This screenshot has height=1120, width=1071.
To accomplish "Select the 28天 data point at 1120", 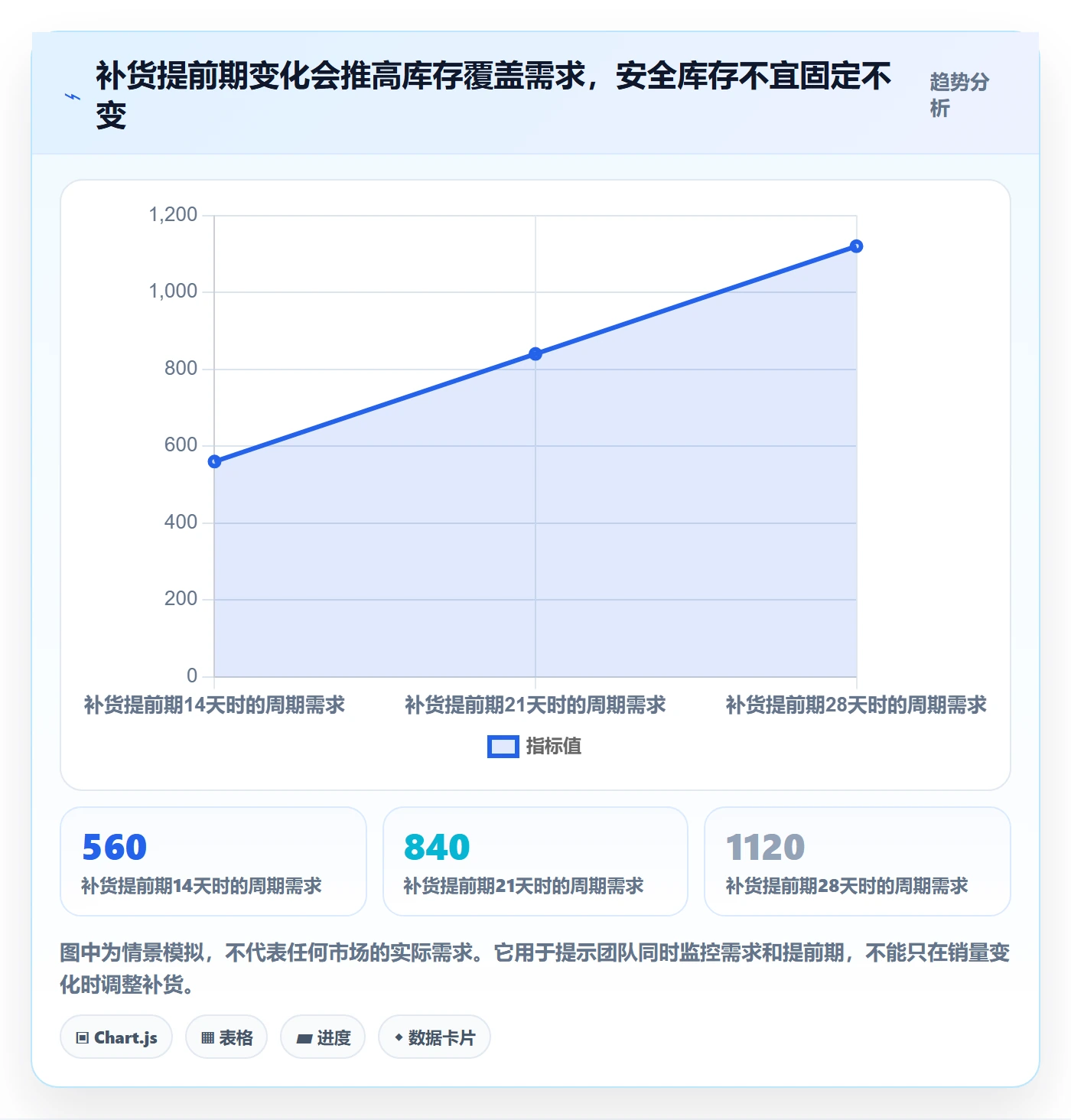I will pos(857,246).
